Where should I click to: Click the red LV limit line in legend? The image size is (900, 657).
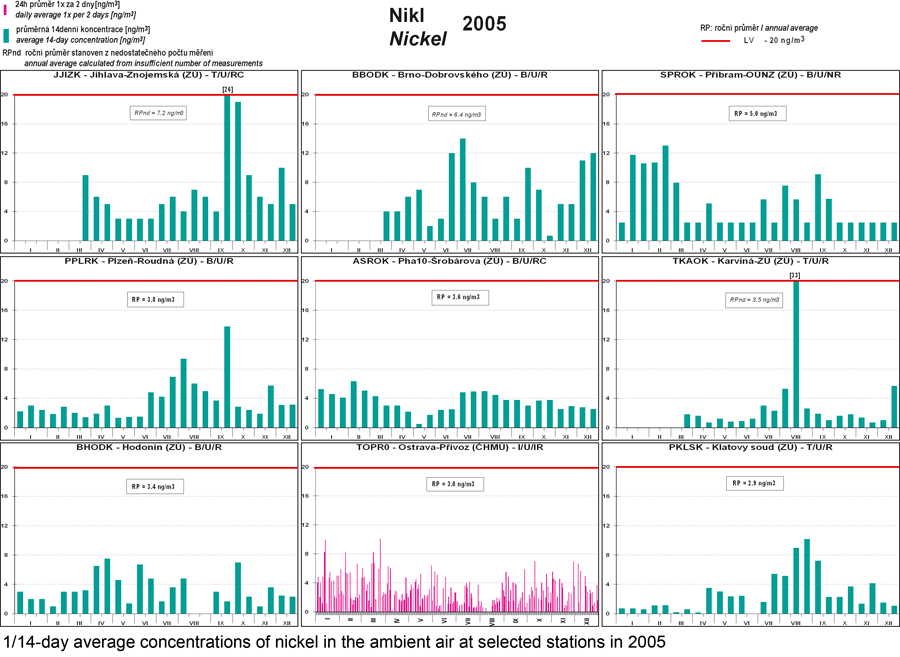click(716, 41)
